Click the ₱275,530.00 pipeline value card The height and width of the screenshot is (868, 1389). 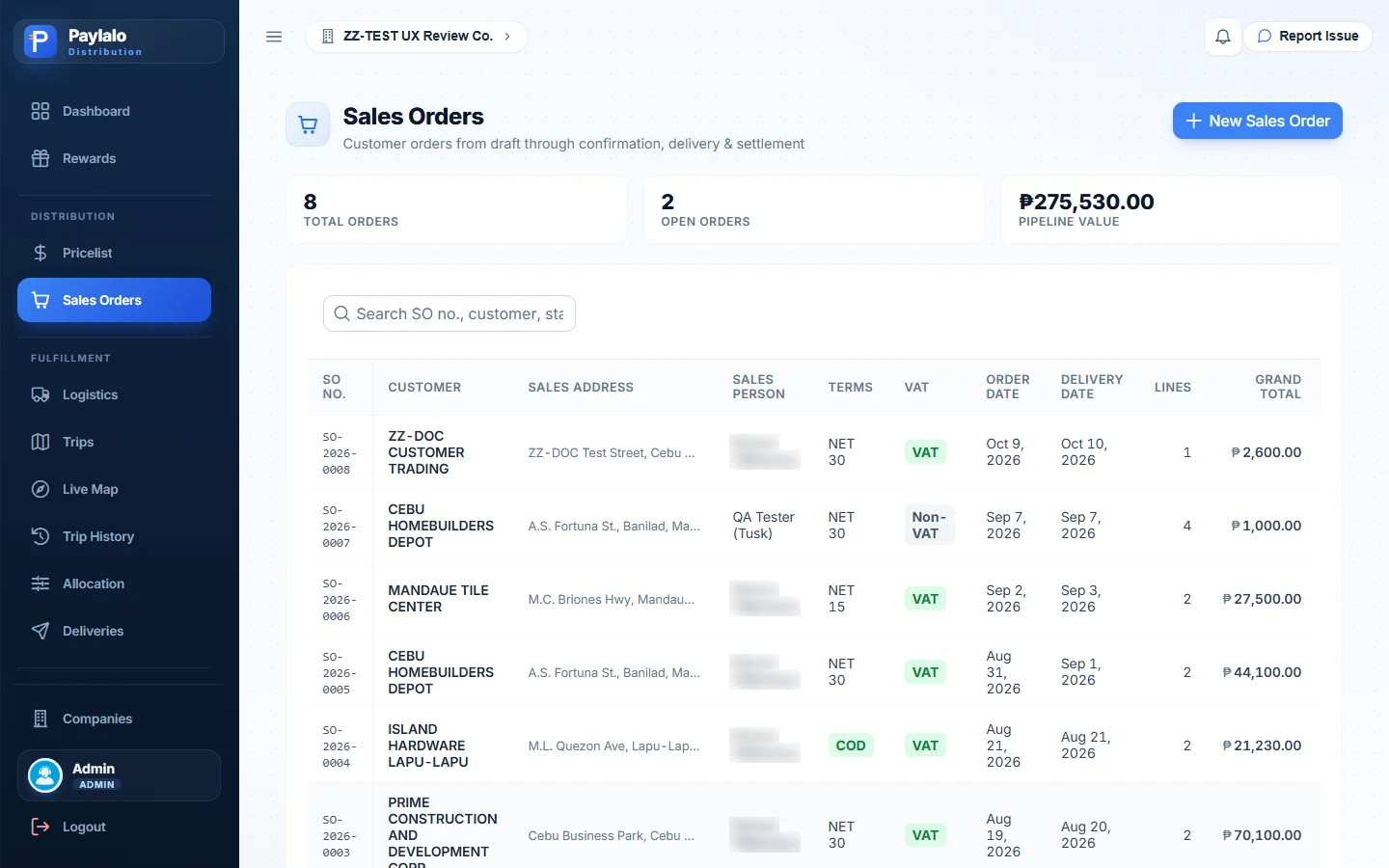point(1172,209)
